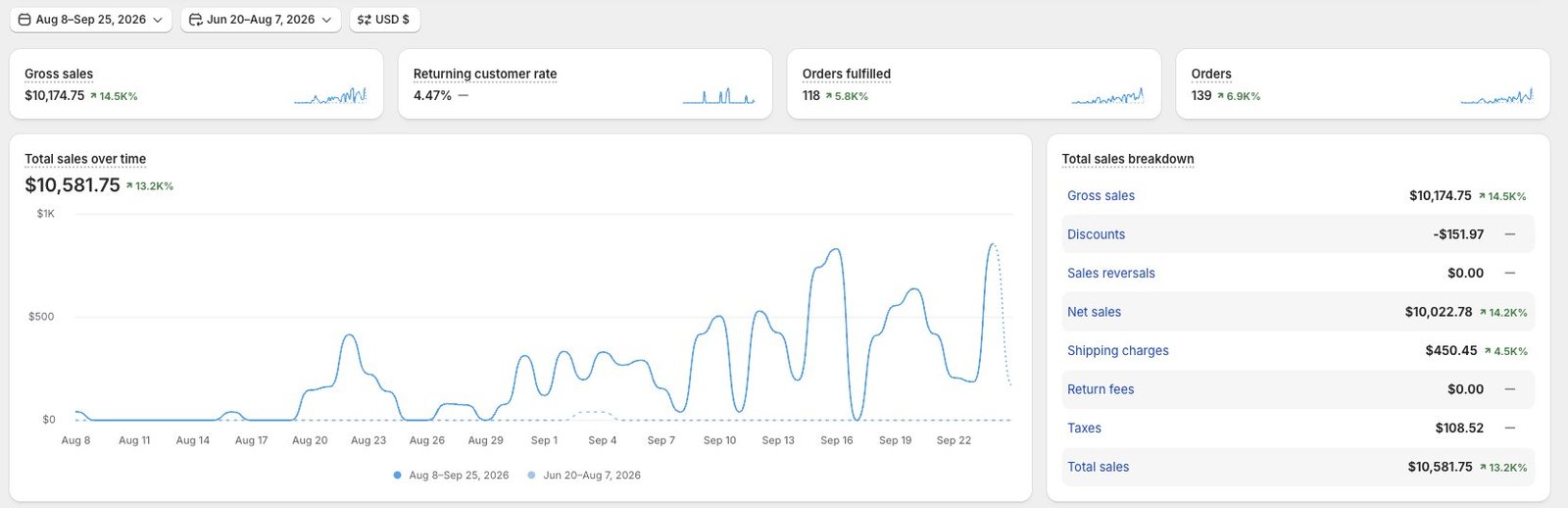This screenshot has height=508, width=1568.
Task: Click the Gross sales card sparkline chart
Action: tap(330, 96)
